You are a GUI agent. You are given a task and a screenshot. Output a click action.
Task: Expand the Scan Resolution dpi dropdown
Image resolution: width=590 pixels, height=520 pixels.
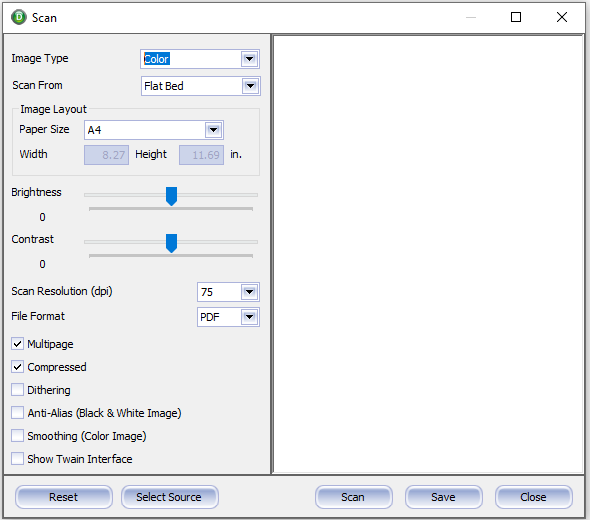[249, 292]
